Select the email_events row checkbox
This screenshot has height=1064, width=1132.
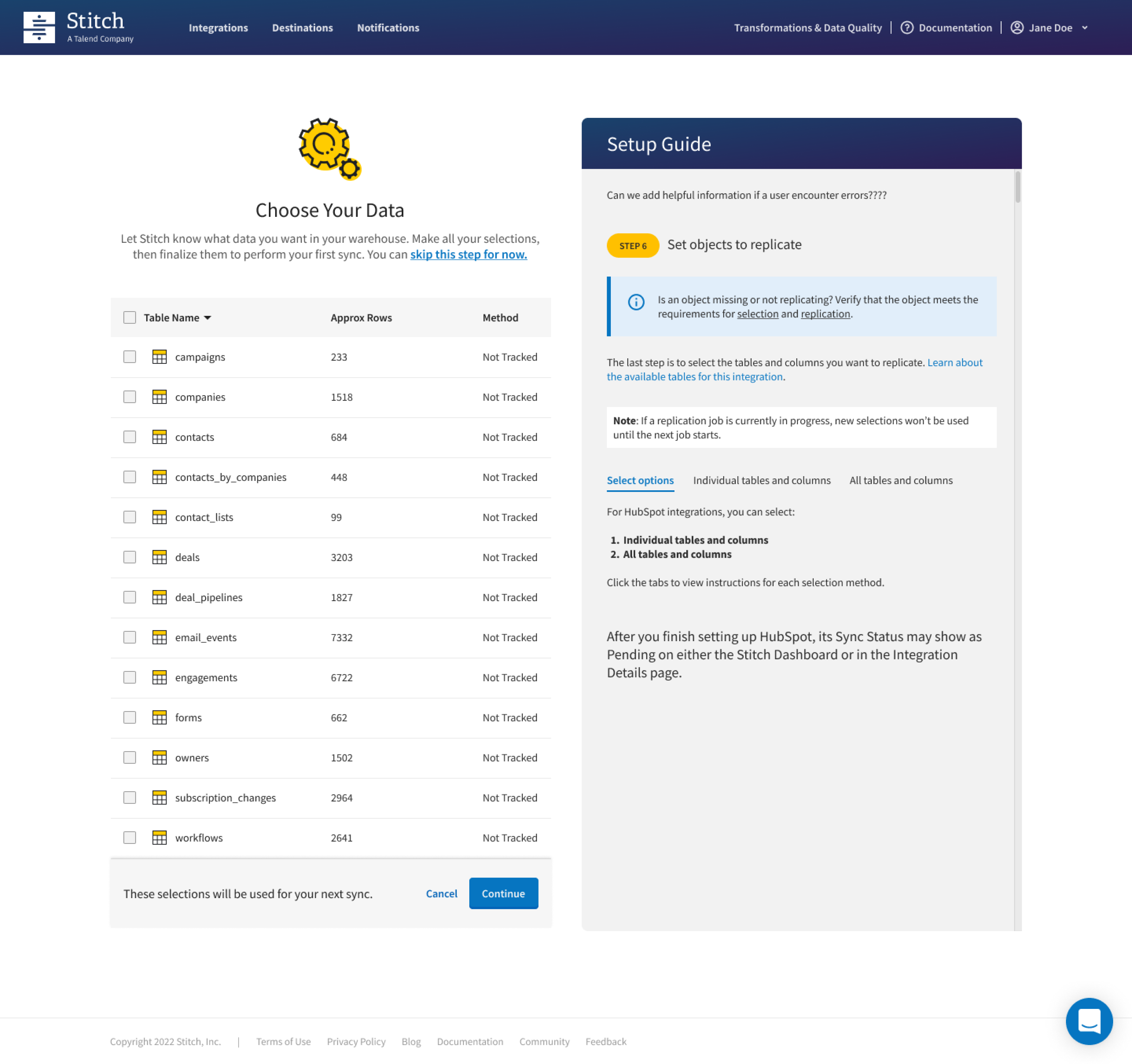pos(130,638)
